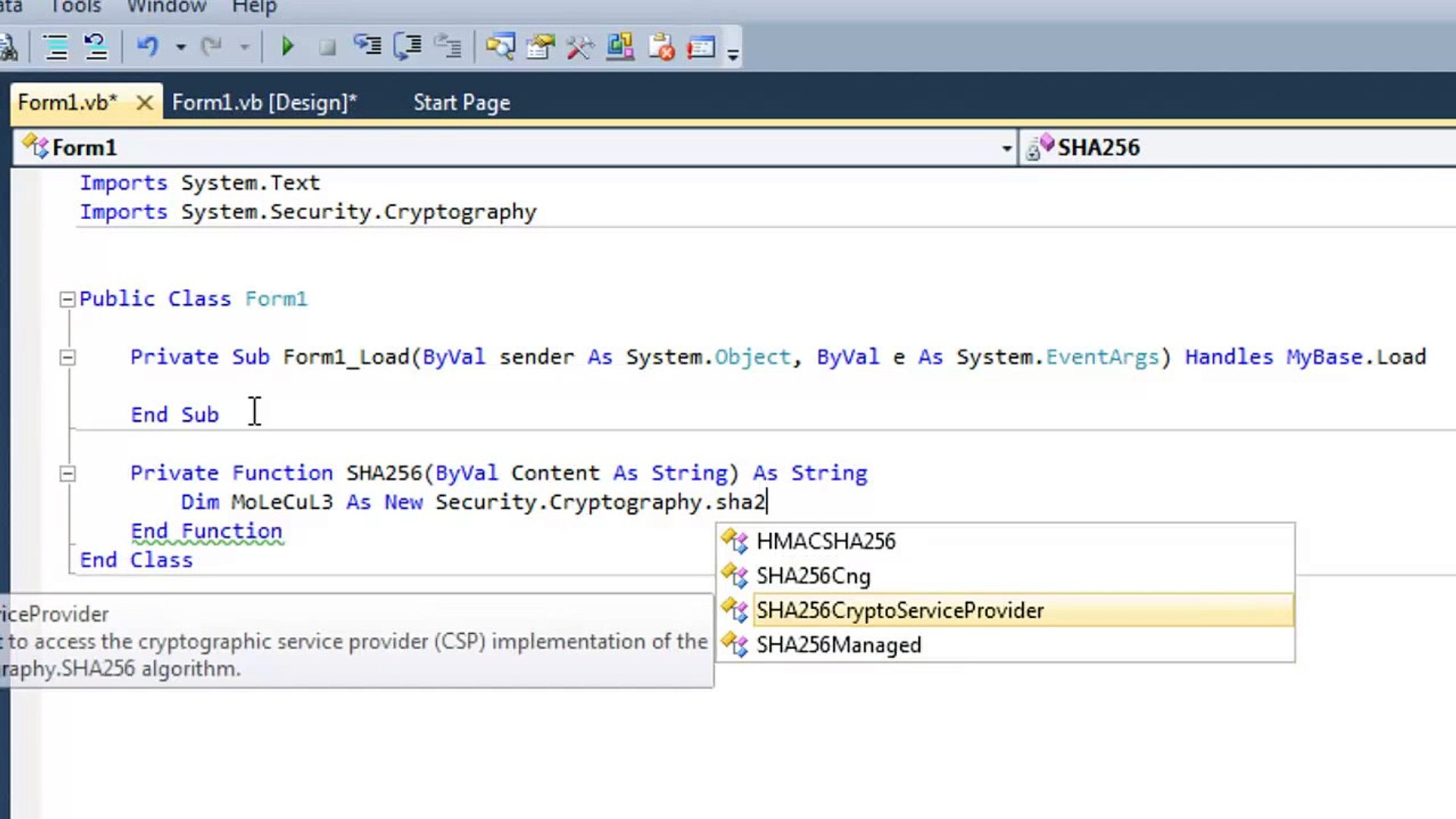1456x819 pixels.
Task: Click clipboard with red X icon
Action: [x=661, y=47]
